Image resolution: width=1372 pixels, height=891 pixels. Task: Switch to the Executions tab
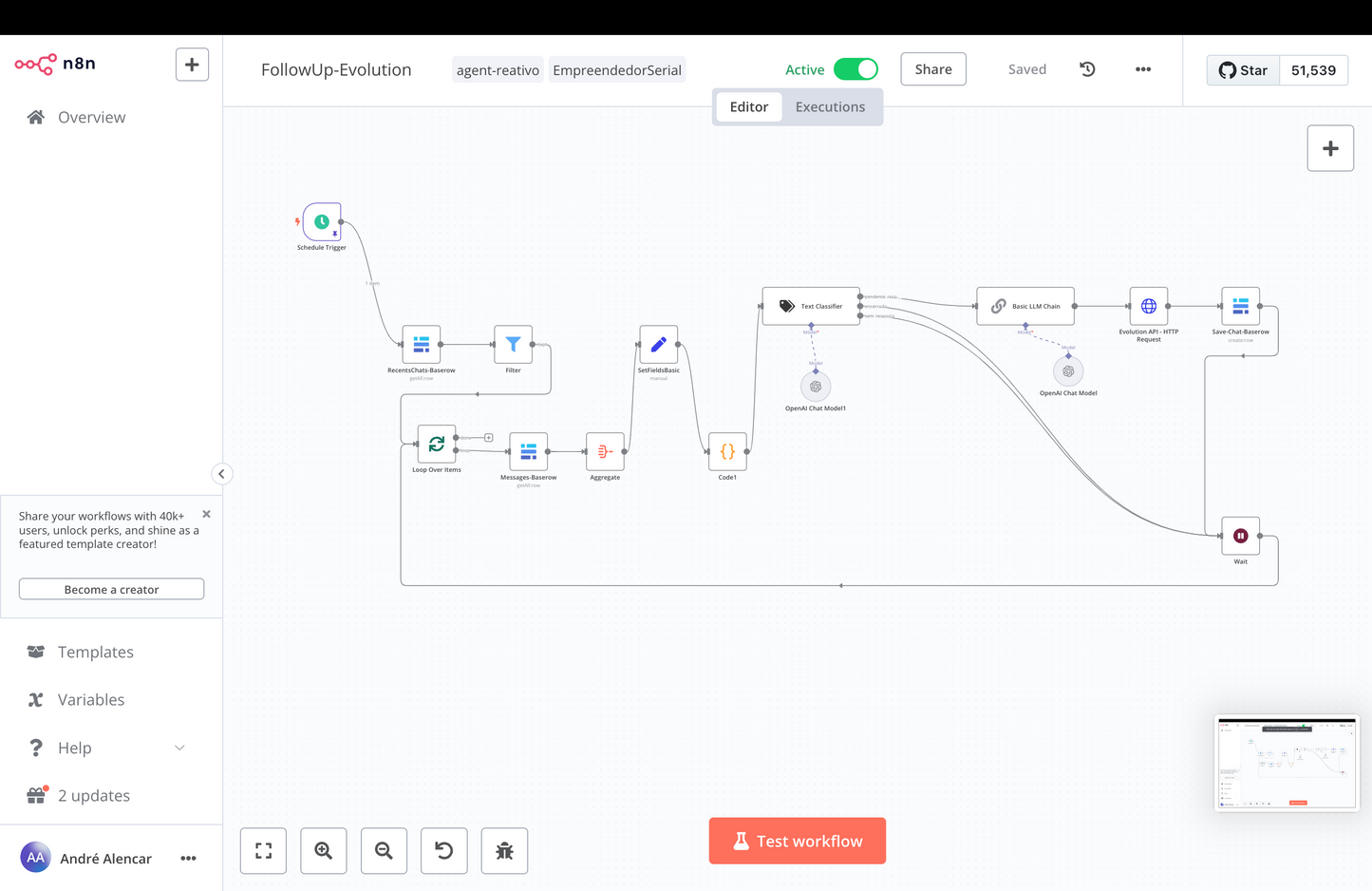pyautogui.click(x=830, y=106)
